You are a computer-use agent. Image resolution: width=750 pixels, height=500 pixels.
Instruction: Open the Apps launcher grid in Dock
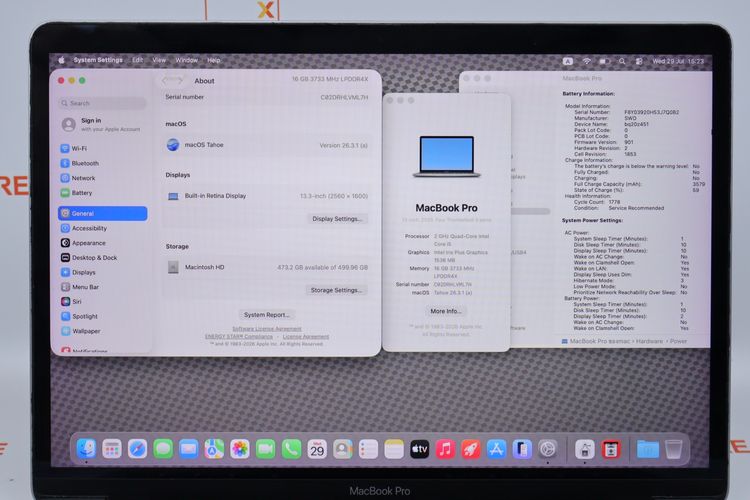pyautogui.click(x=112, y=449)
